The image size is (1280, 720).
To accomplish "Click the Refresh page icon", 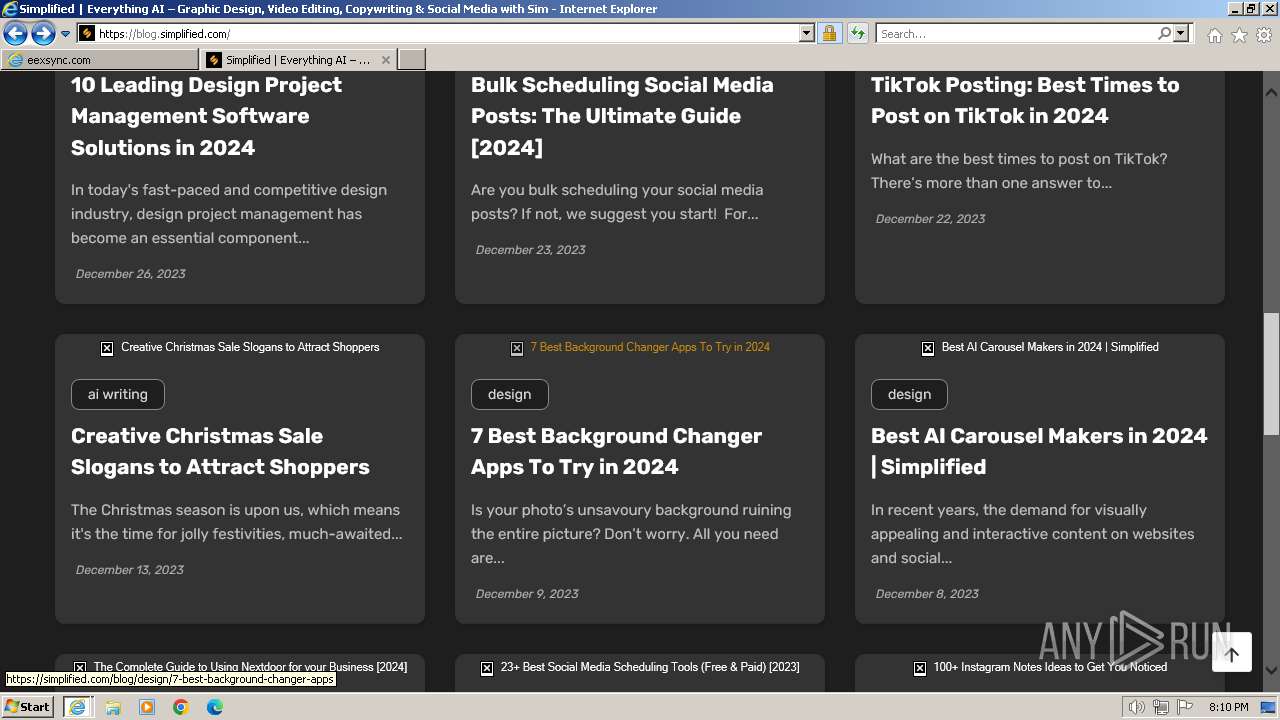I will point(857,34).
